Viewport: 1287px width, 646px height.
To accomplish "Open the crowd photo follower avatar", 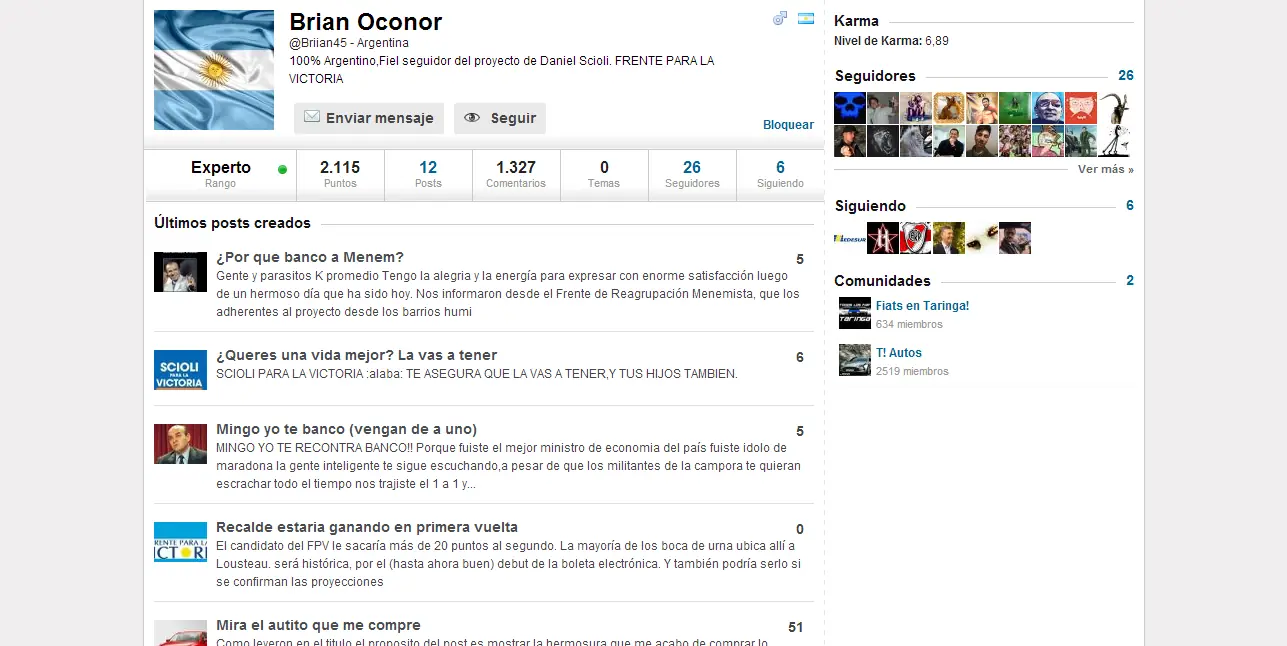I will pyautogui.click(x=1015, y=141).
